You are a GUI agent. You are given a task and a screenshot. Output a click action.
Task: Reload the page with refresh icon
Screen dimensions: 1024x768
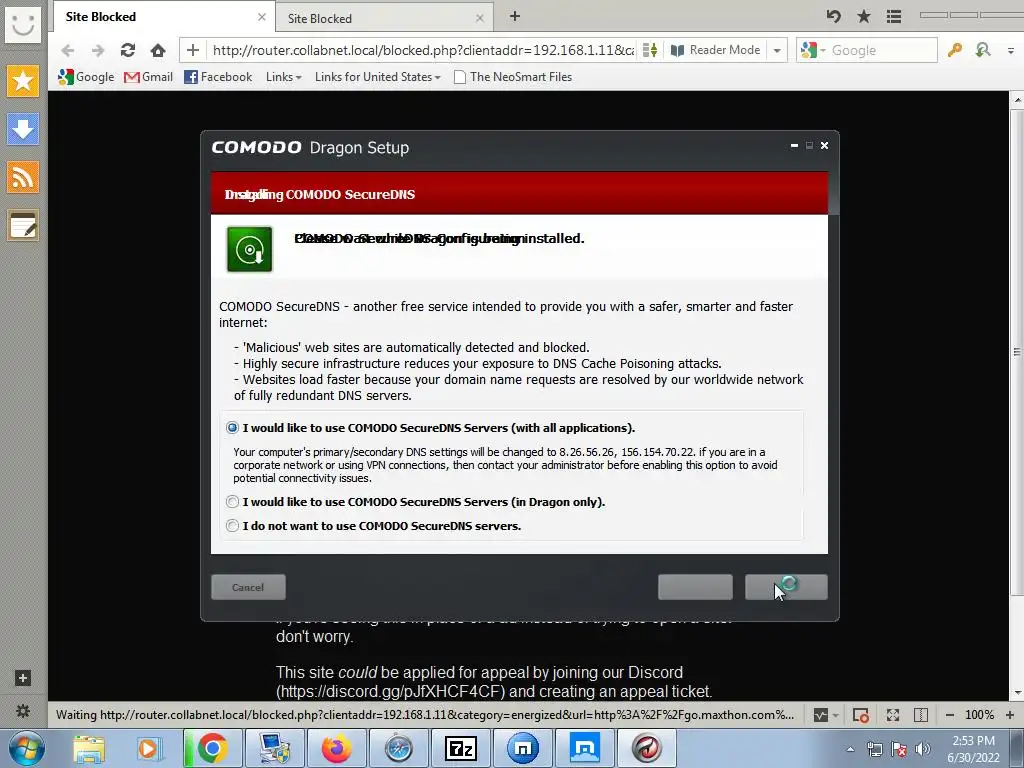(x=128, y=50)
